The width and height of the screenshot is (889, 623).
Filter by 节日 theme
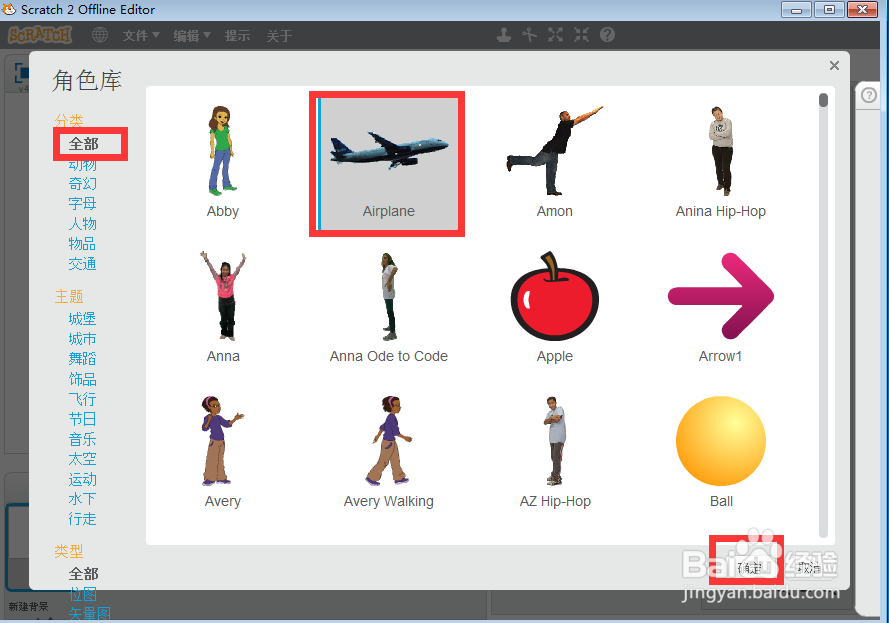point(83,419)
